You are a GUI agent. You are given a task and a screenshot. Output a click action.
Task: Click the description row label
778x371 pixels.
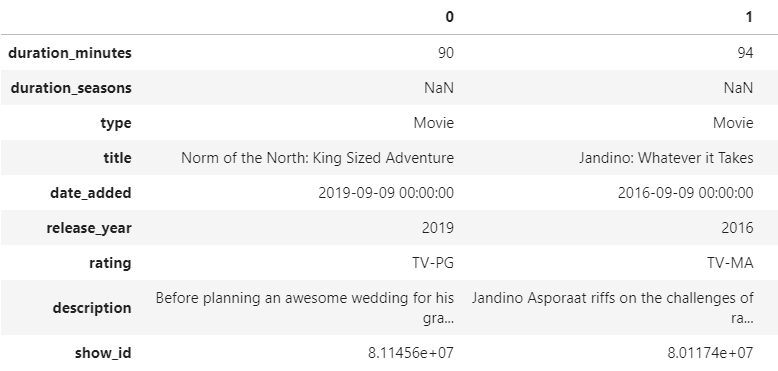(92, 308)
